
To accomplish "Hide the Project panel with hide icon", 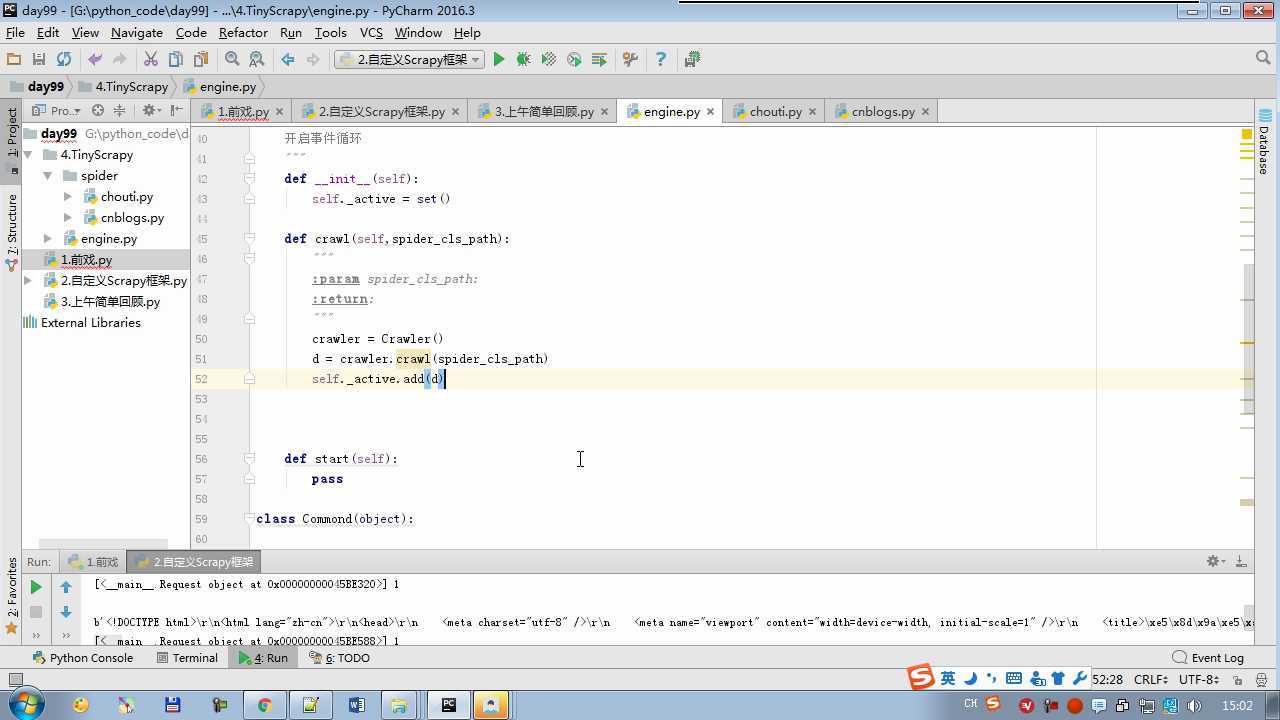I will tap(177, 111).
